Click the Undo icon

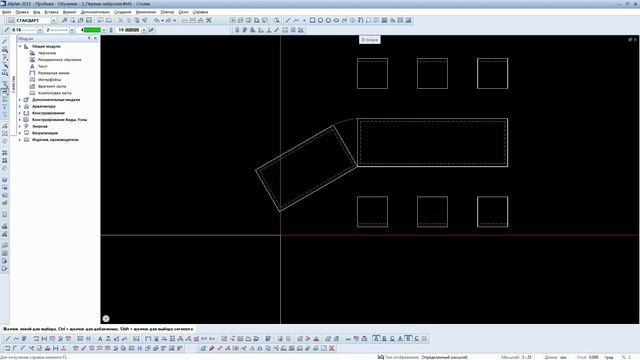[157, 20]
